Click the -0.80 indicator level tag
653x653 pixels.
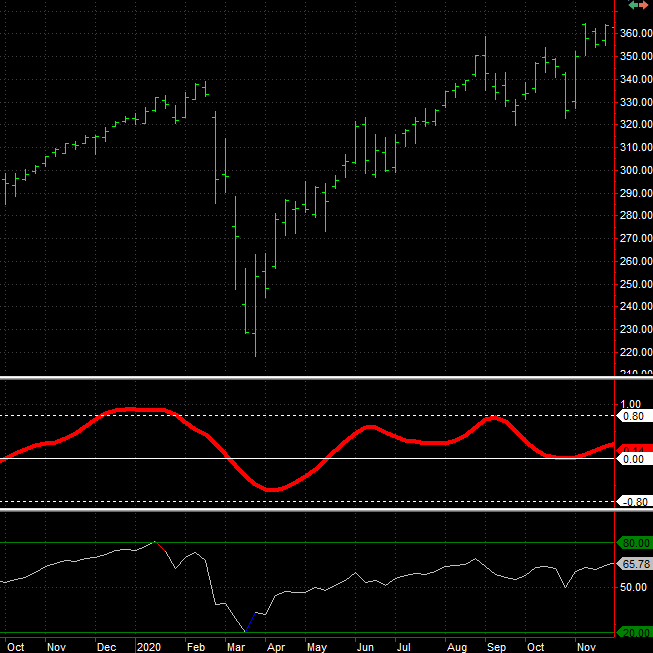(x=634, y=502)
